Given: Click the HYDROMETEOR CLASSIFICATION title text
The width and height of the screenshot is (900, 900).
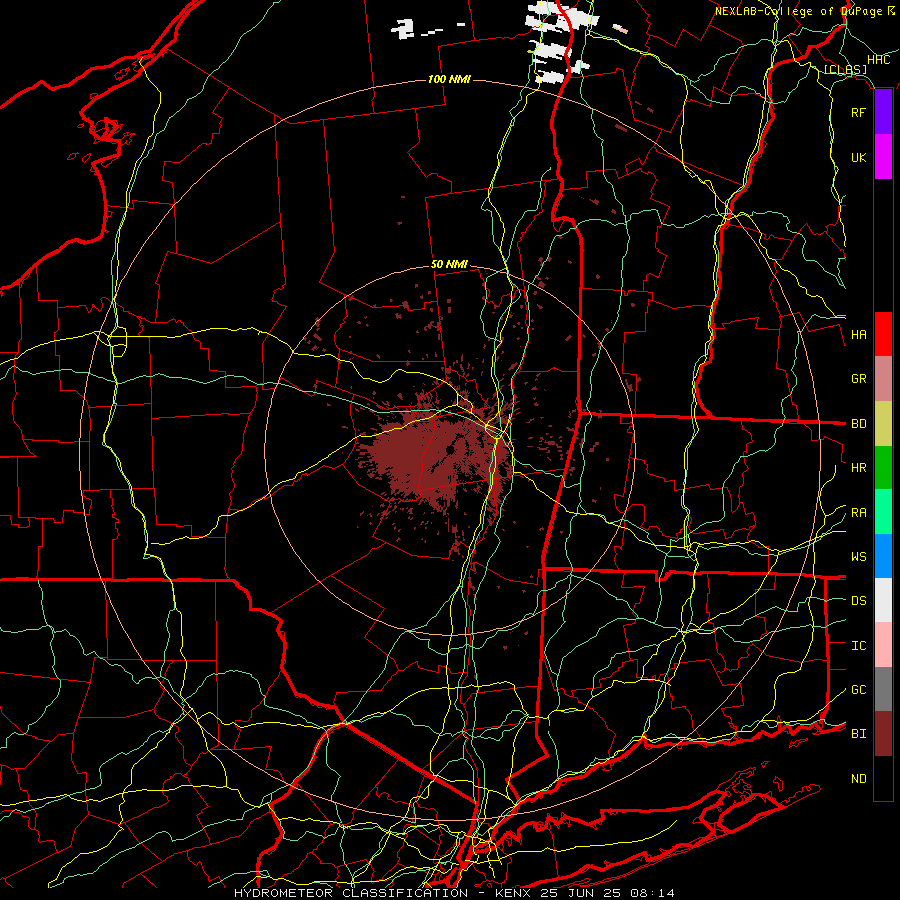Looking at the screenshot, I should (x=351, y=893).
